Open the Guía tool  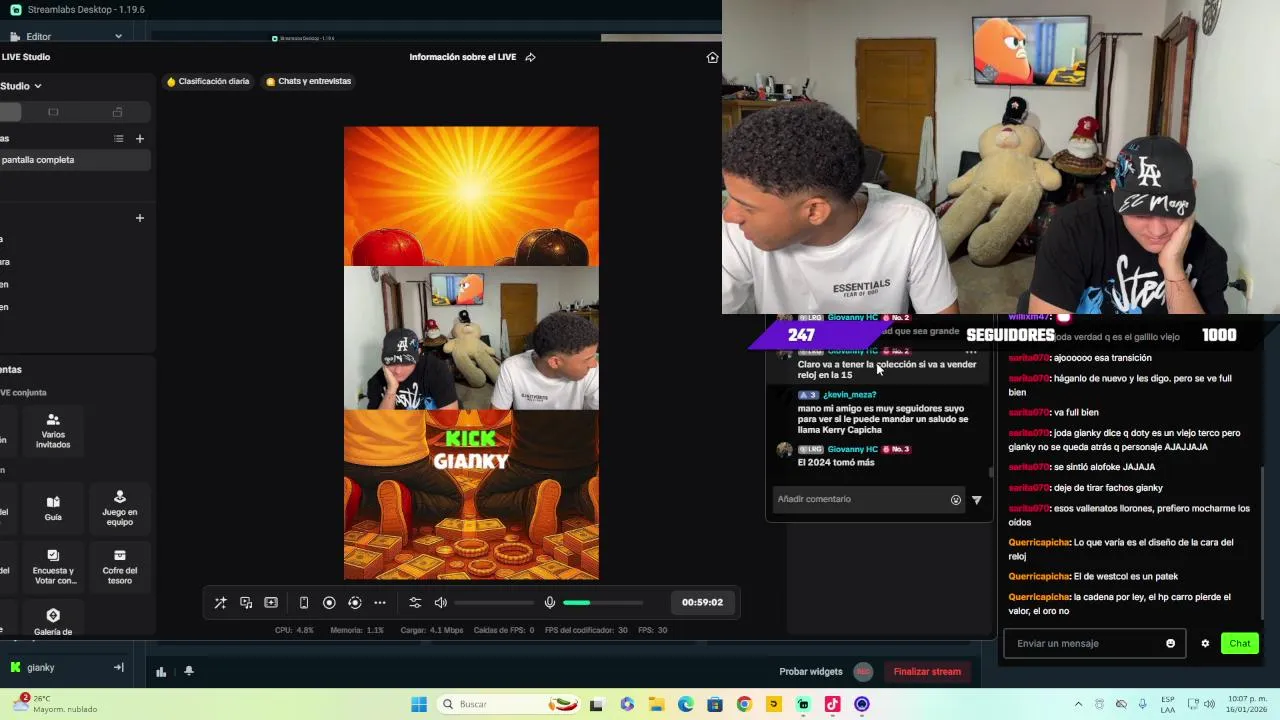click(x=53, y=508)
